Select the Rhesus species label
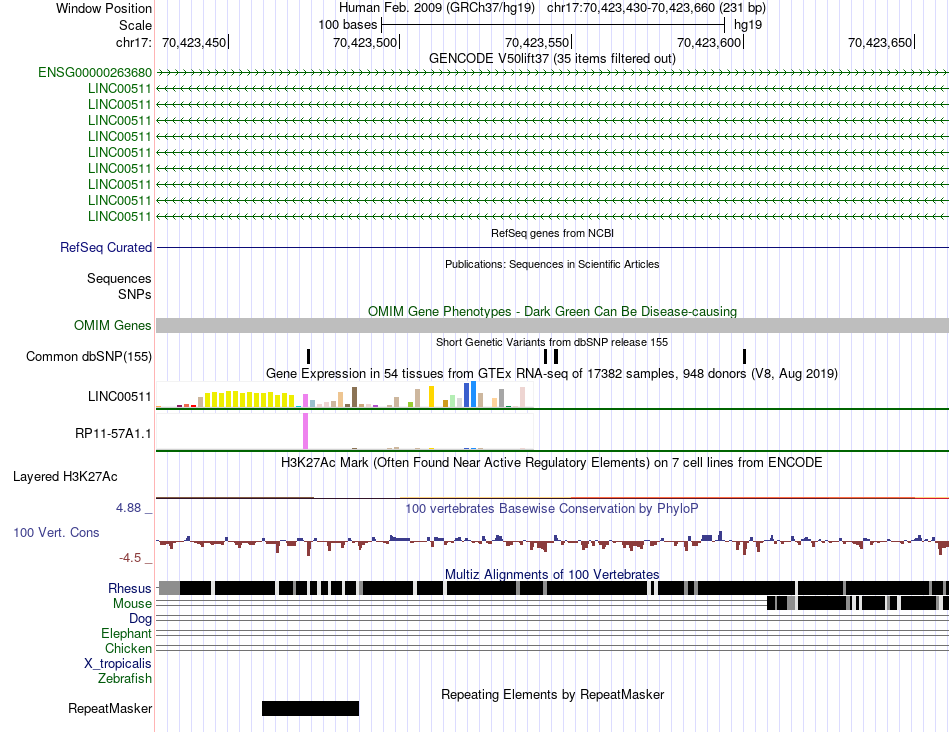This screenshot has height=732, width=950. pos(130,588)
